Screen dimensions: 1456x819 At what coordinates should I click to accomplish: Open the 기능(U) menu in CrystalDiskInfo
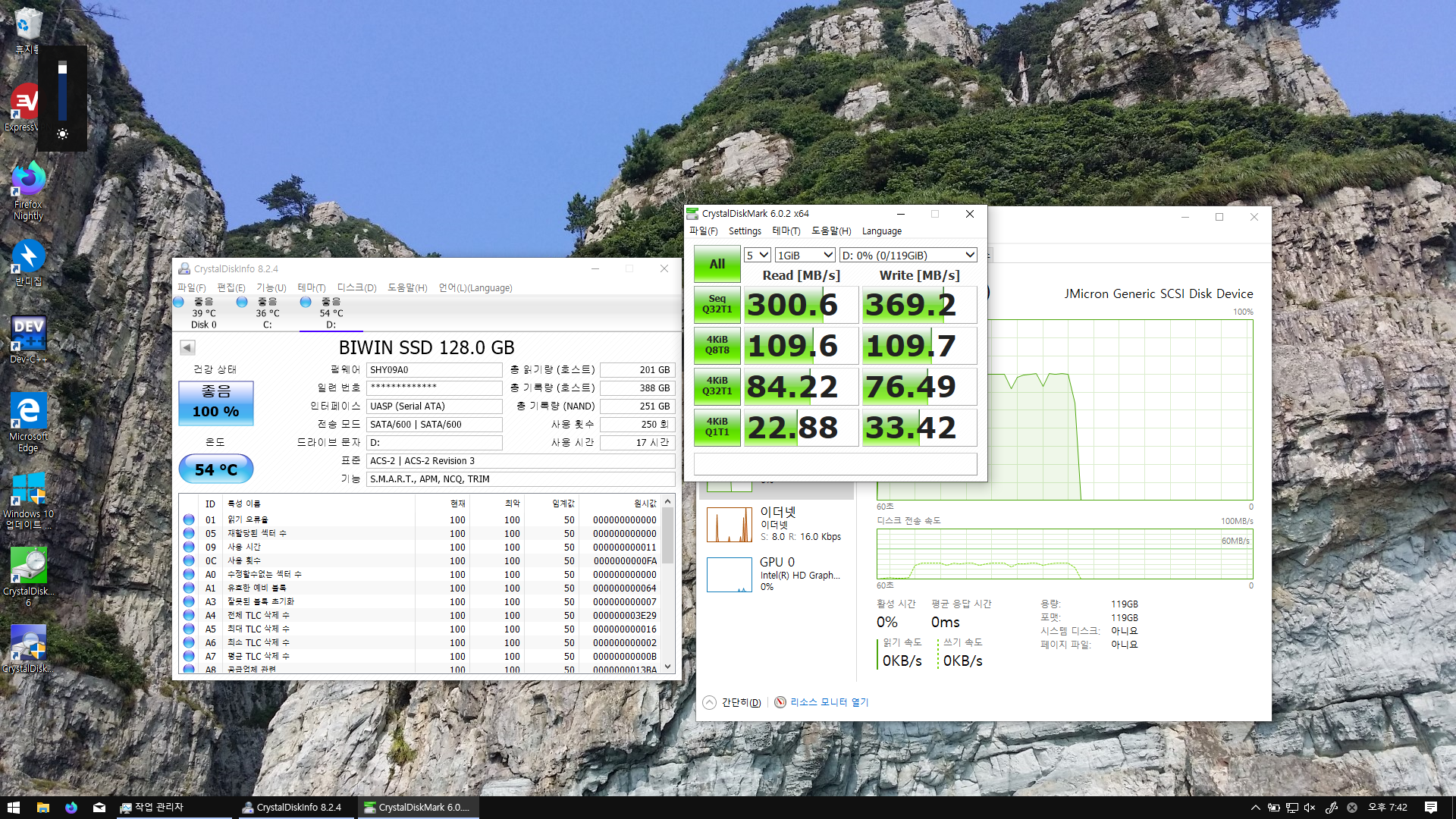(271, 287)
